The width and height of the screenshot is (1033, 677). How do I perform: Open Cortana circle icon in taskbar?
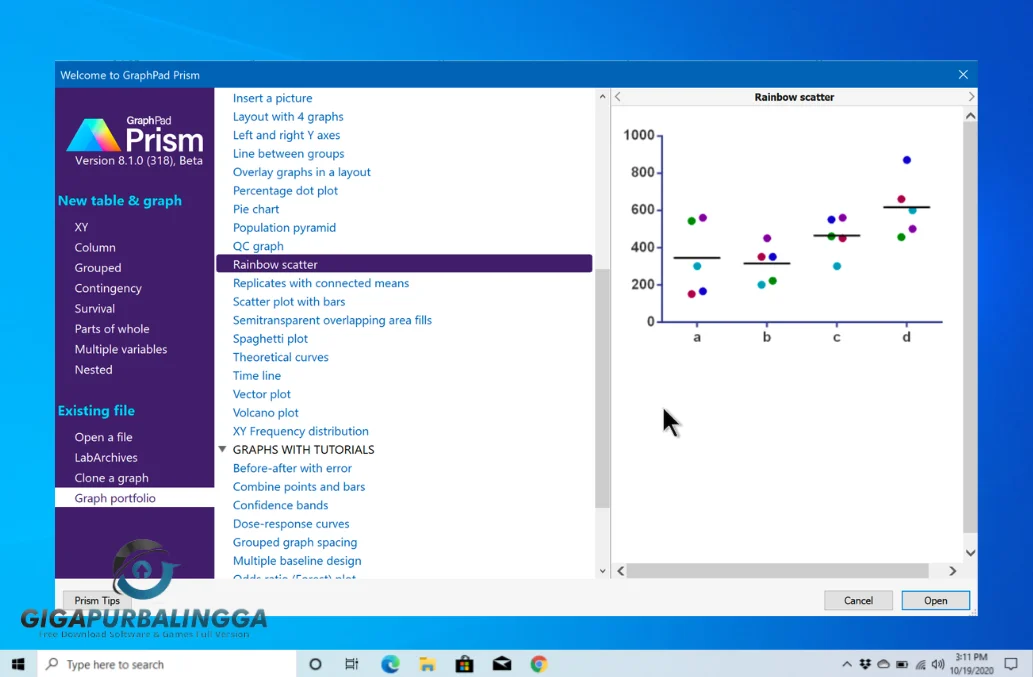tap(315, 664)
